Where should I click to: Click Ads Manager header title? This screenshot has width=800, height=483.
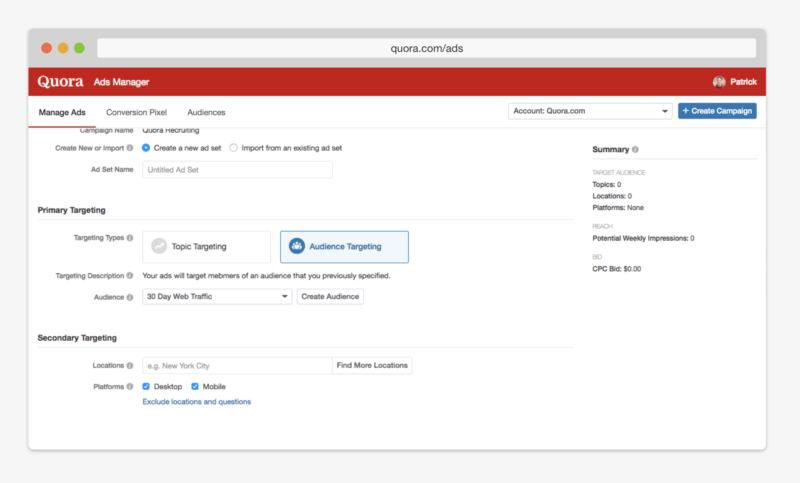pos(121,82)
